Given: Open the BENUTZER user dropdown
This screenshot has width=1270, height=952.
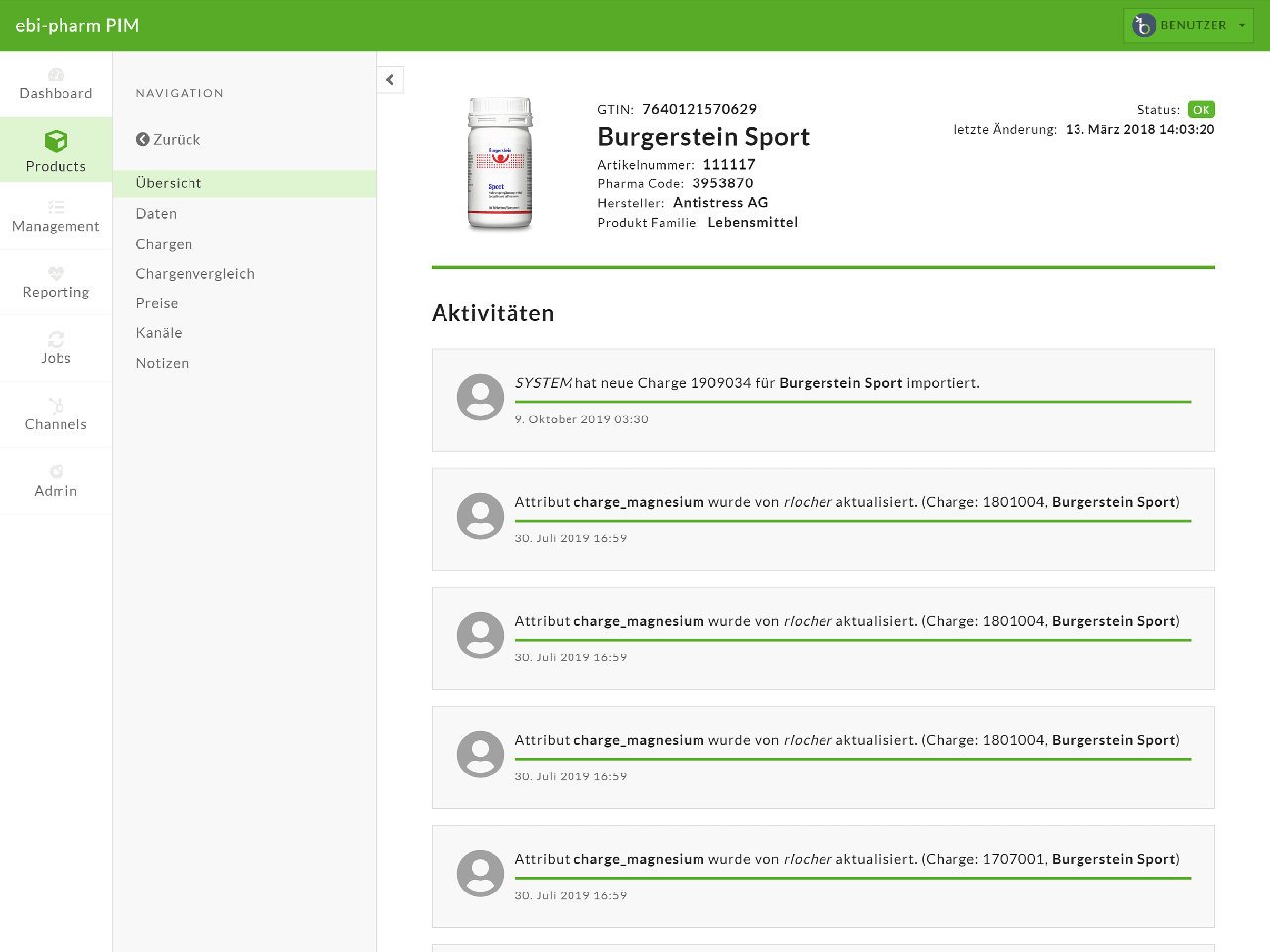Looking at the screenshot, I should click(1189, 25).
